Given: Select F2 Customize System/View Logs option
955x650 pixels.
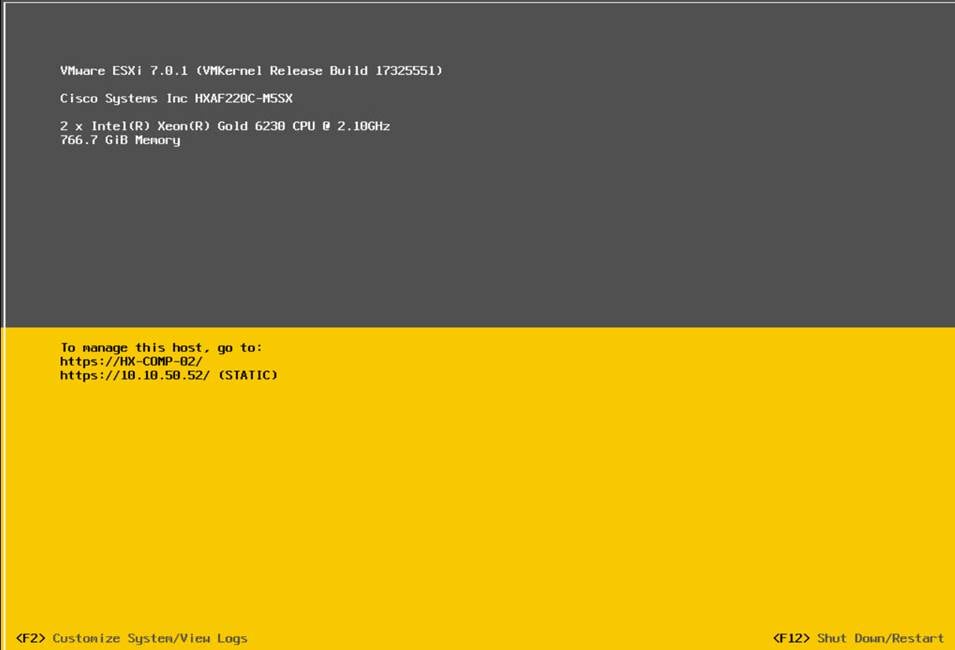Looking at the screenshot, I should point(132,638).
